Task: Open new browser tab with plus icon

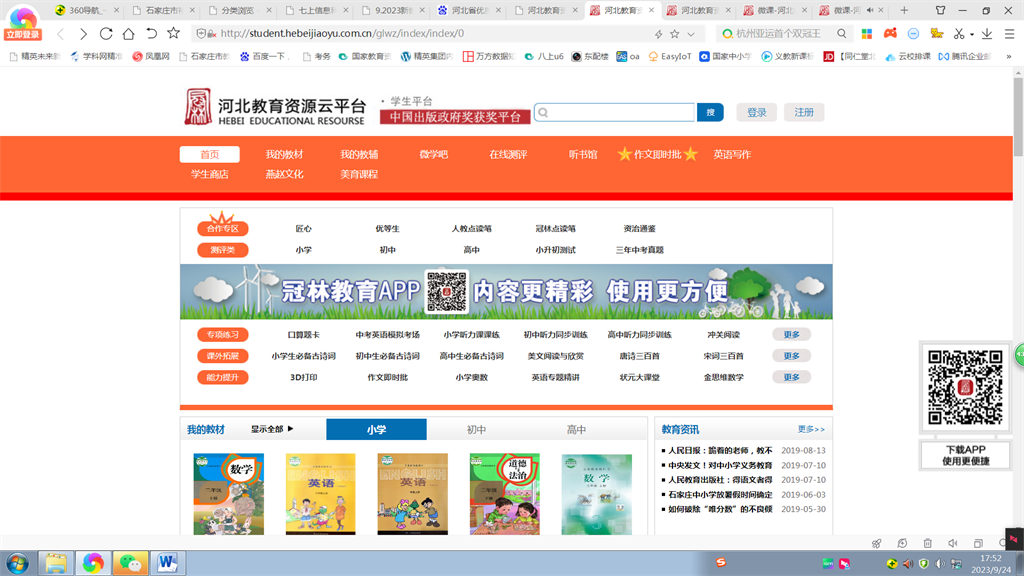Action: pos(904,10)
